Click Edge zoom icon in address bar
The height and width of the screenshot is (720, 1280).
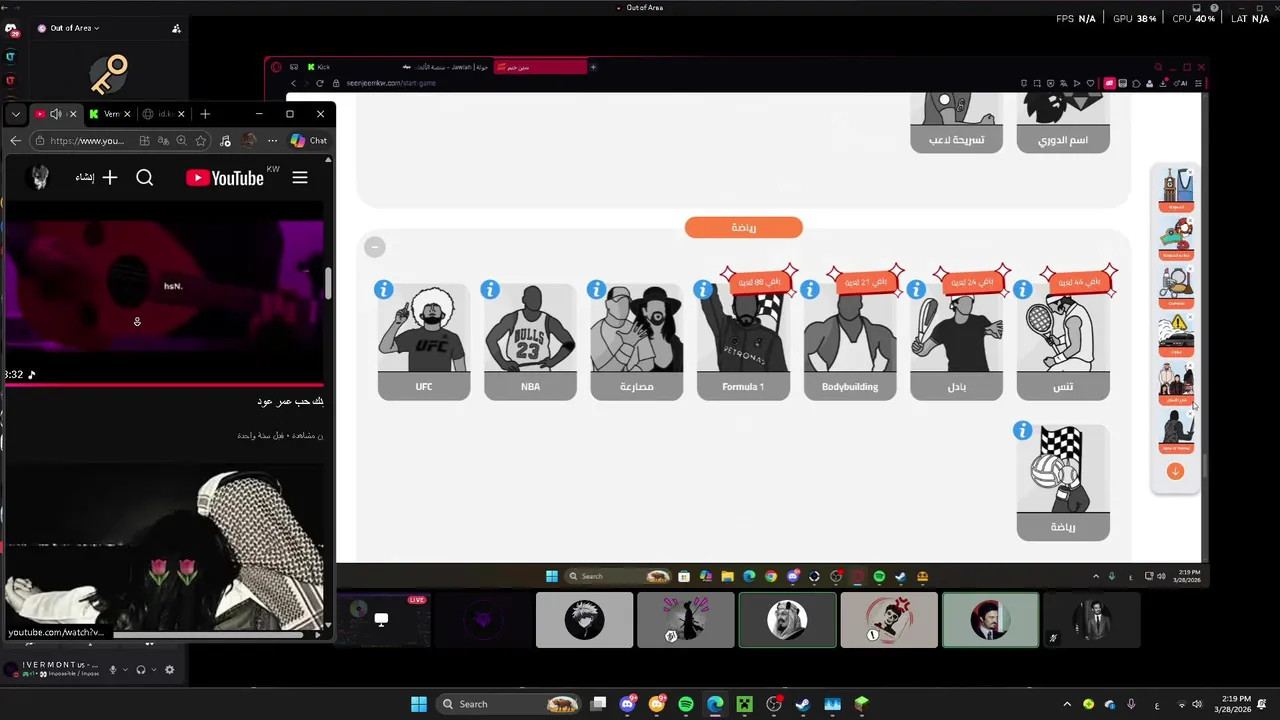183,141
